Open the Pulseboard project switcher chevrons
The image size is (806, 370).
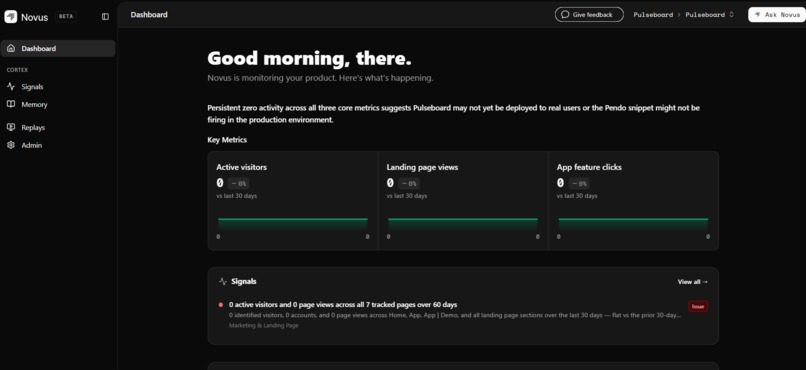(x=731, y=15)
